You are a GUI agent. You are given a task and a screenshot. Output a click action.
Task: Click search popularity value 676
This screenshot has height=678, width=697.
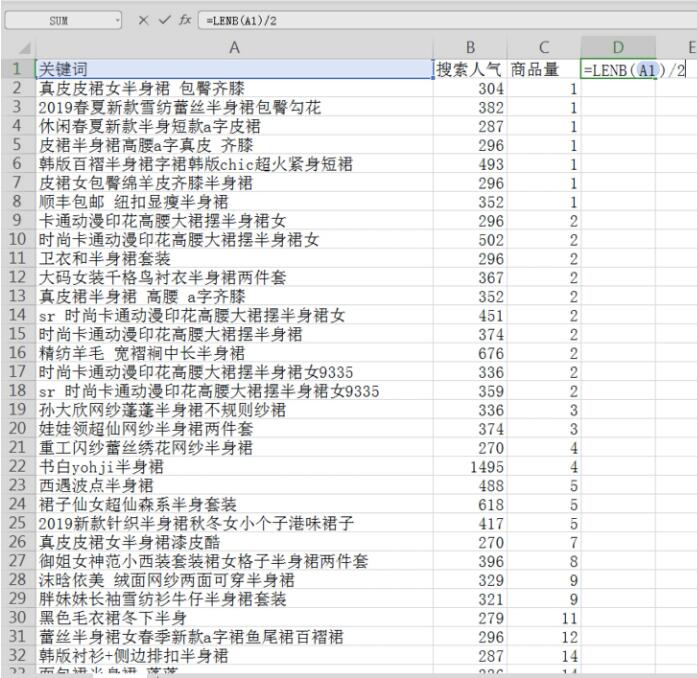pos(470,353)
